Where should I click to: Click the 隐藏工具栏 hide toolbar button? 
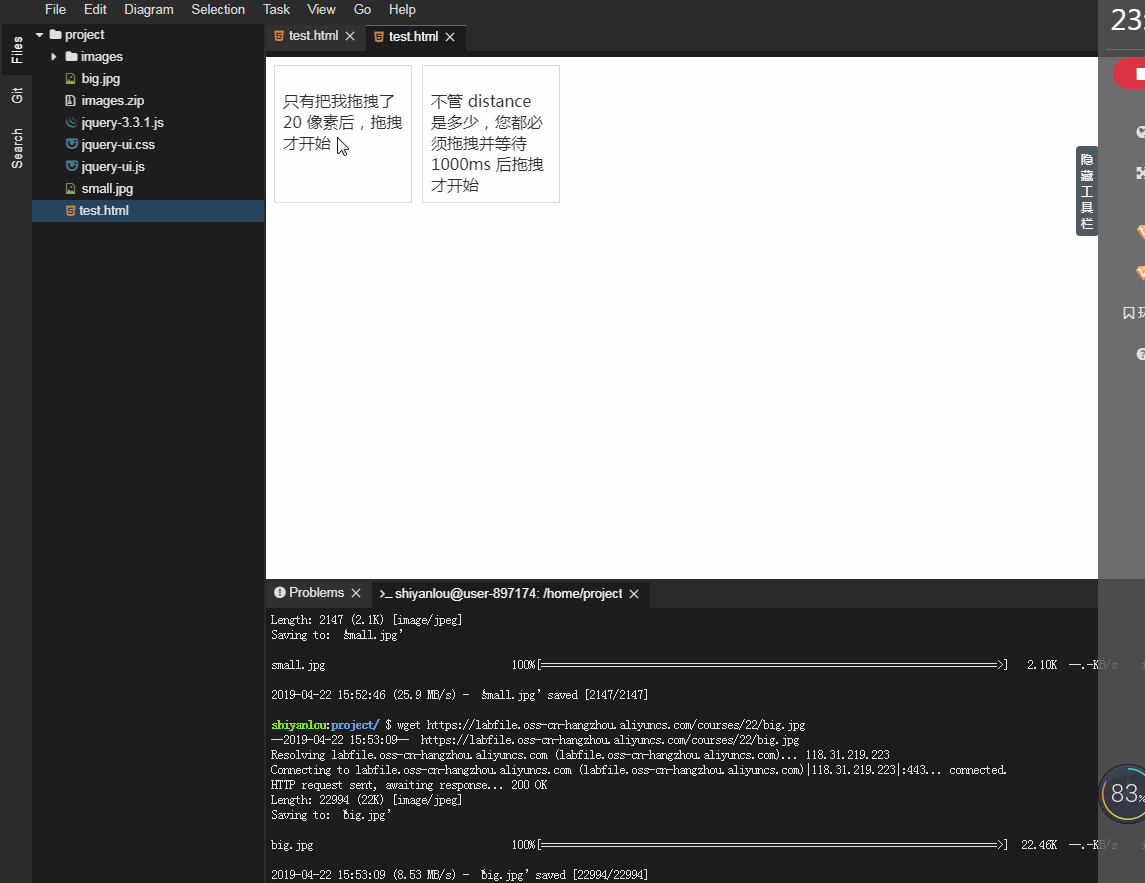coord(1087,191)
